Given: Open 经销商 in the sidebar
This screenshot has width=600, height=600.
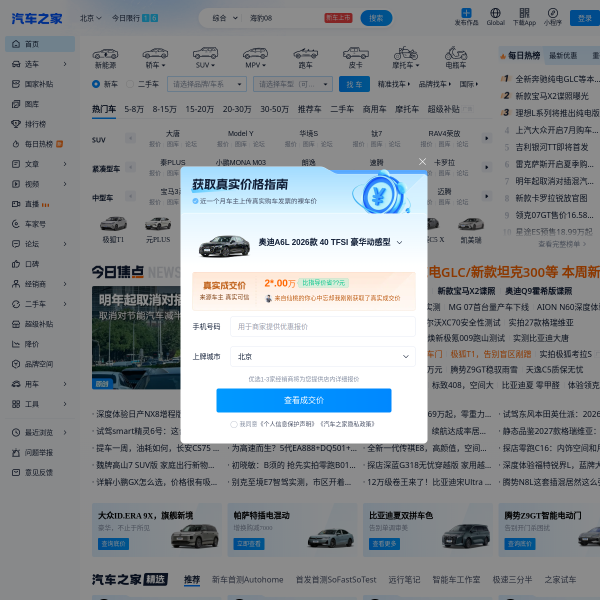Looking at the screenshot, I should coord(40,284).
